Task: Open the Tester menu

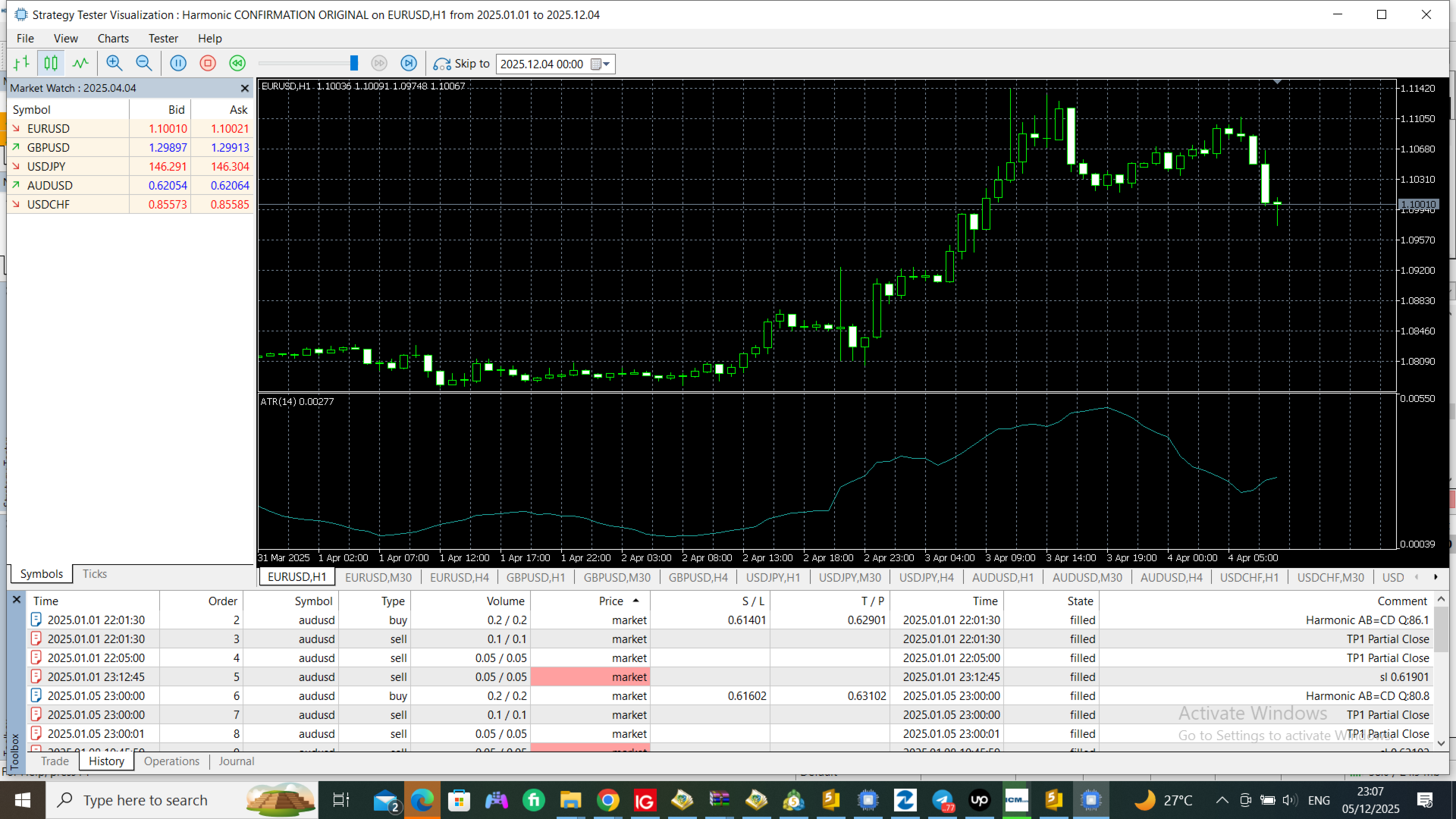Action: pyautogui.click(x=163, y=39)
